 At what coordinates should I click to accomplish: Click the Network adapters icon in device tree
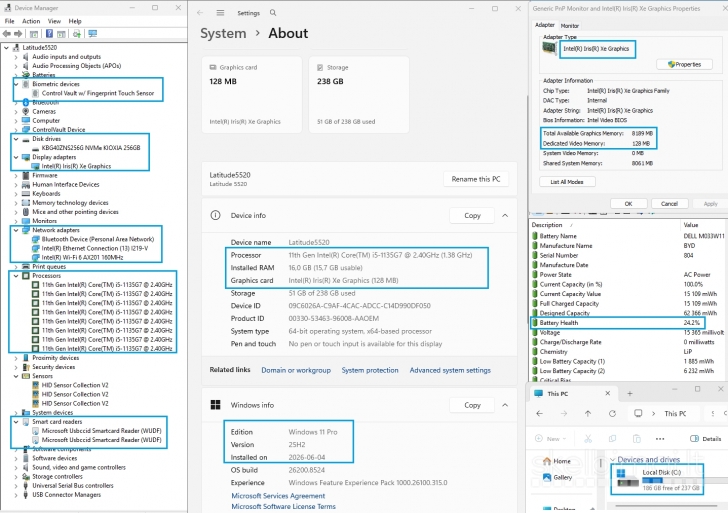[x=26, y=230]
